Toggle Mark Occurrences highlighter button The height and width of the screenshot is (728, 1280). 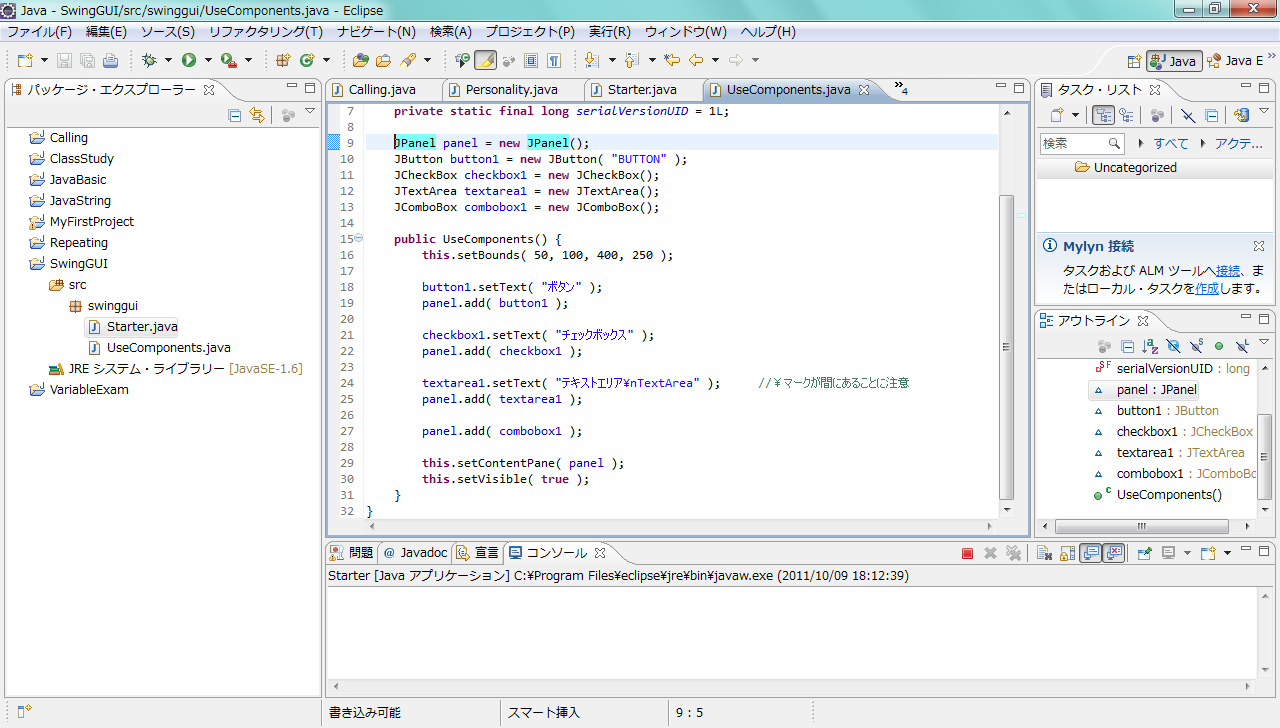pos(485,60)
